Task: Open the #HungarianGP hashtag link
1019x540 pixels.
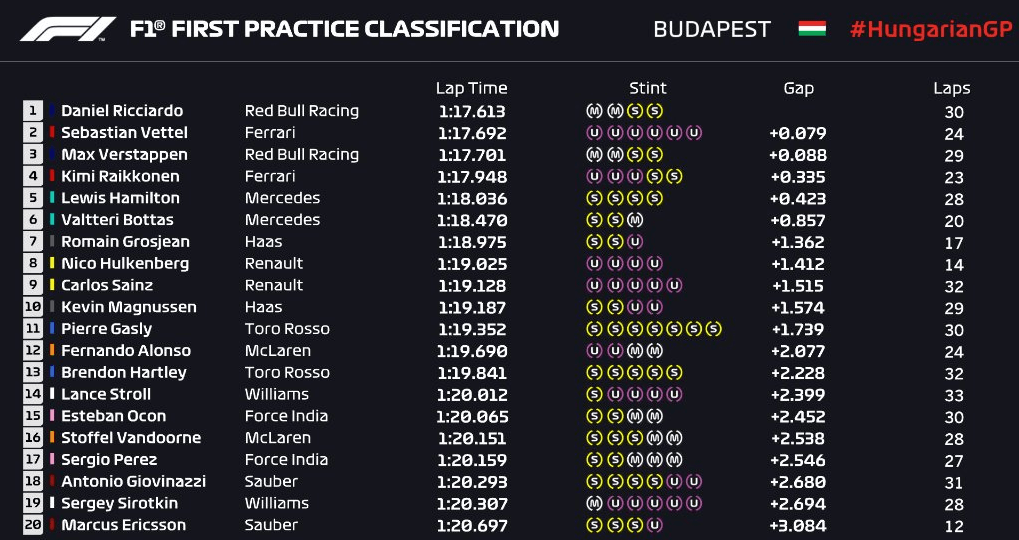Action: (931, 30)
